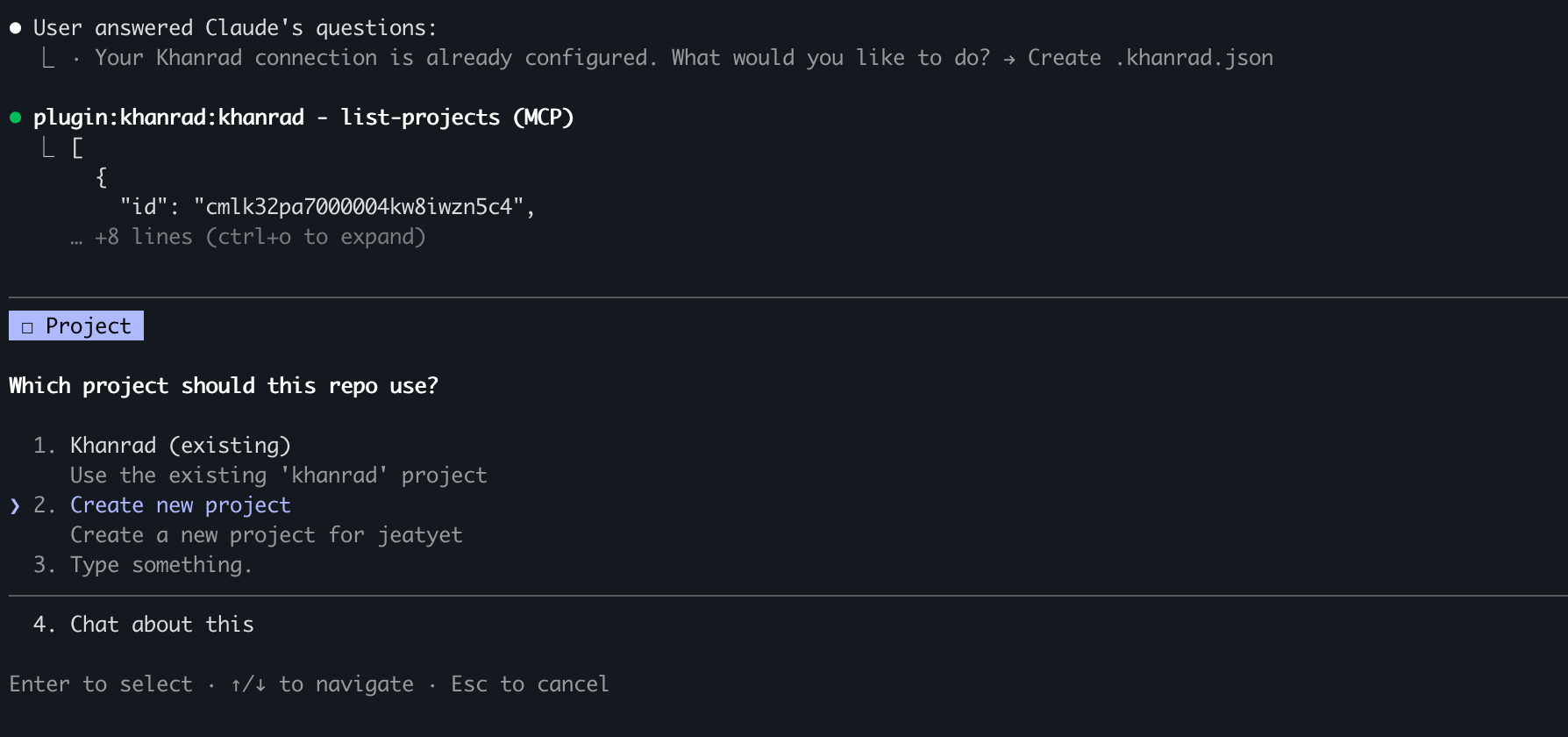1568x737 pixels.
Task: Click the description Create a new project for jeatyet
Action: coord(266,535)
